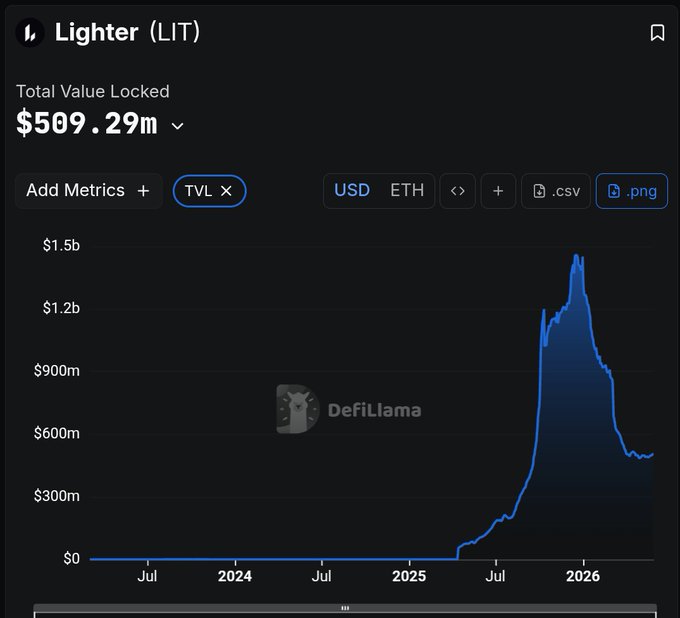Click the Total Value Locked heading
680x618 pixels.
coord(93,92)
